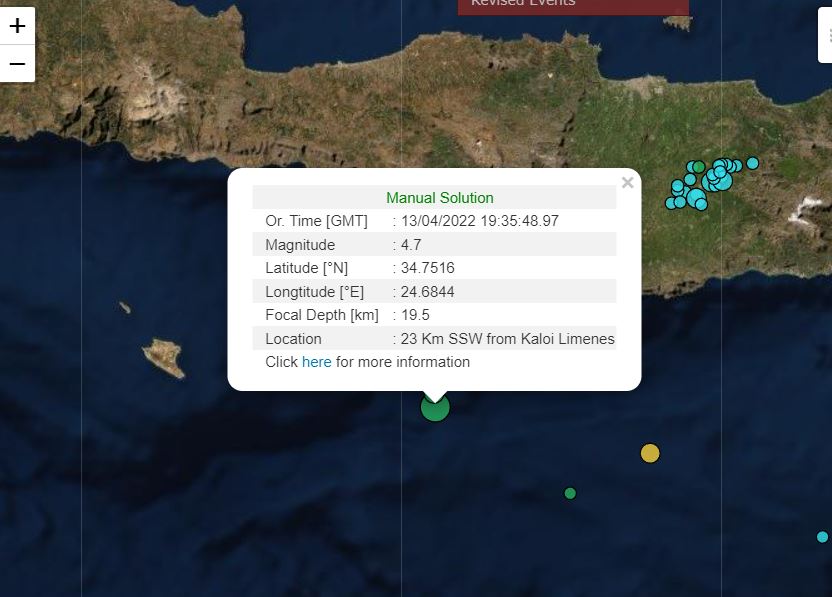Screen dimensions: 832x597
Task: Click the topmost teal marker of the cluster
Action: click(719, 162)
